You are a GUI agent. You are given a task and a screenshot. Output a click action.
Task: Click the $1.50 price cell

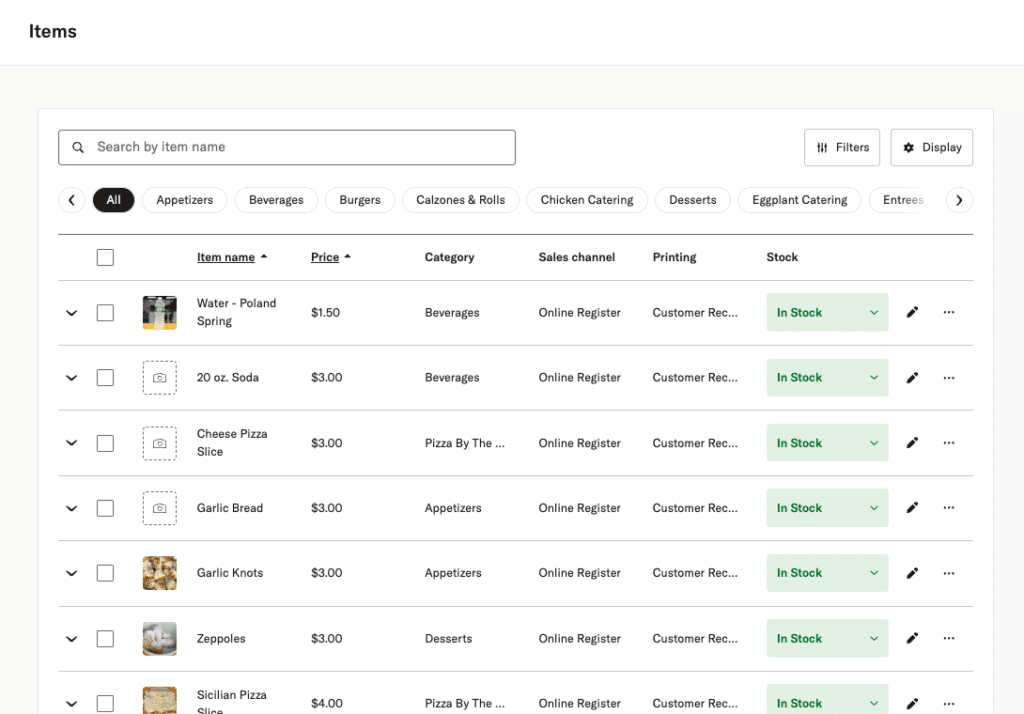tap(325, 312)
